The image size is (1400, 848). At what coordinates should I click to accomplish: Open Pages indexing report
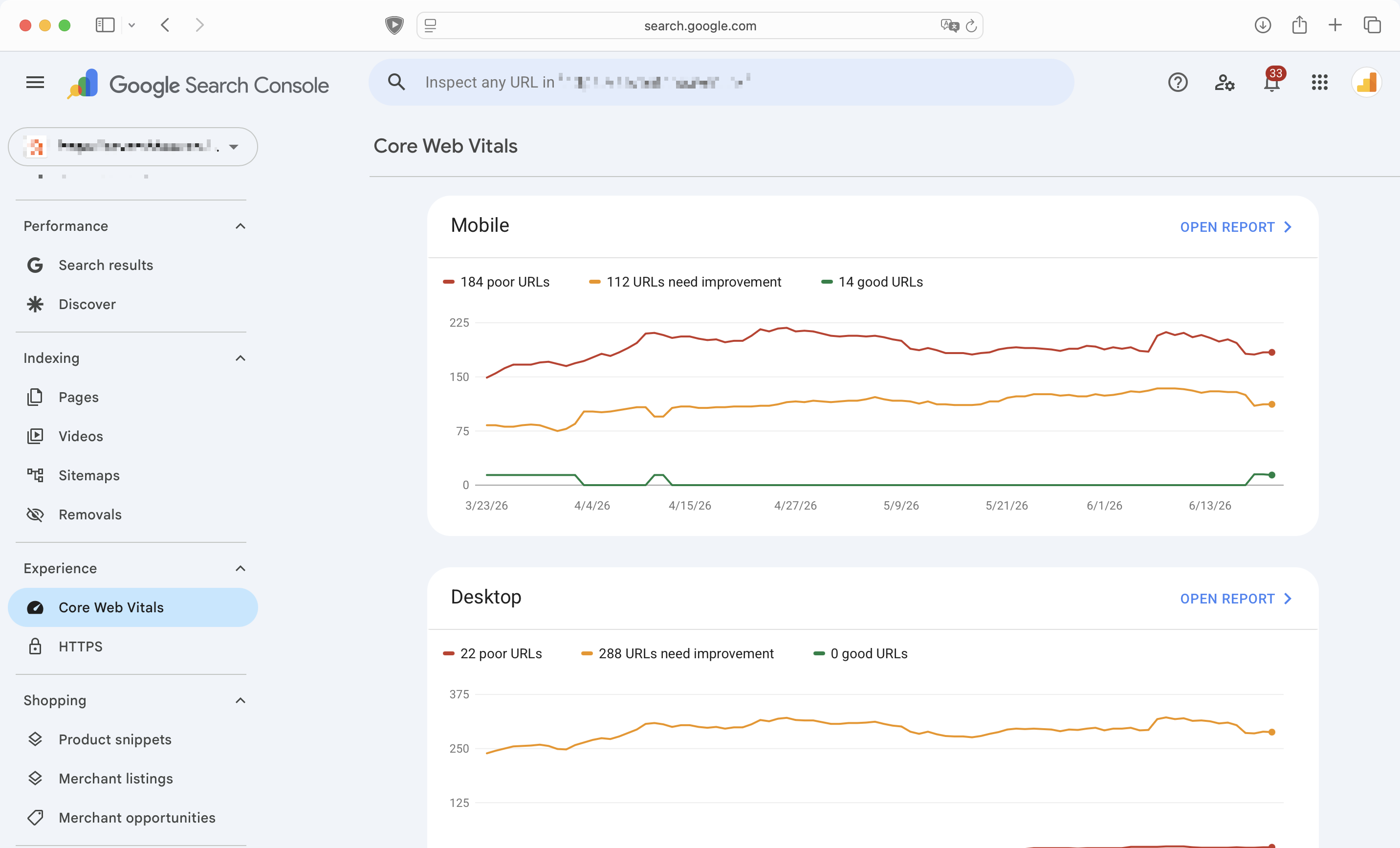coord(133,397)
